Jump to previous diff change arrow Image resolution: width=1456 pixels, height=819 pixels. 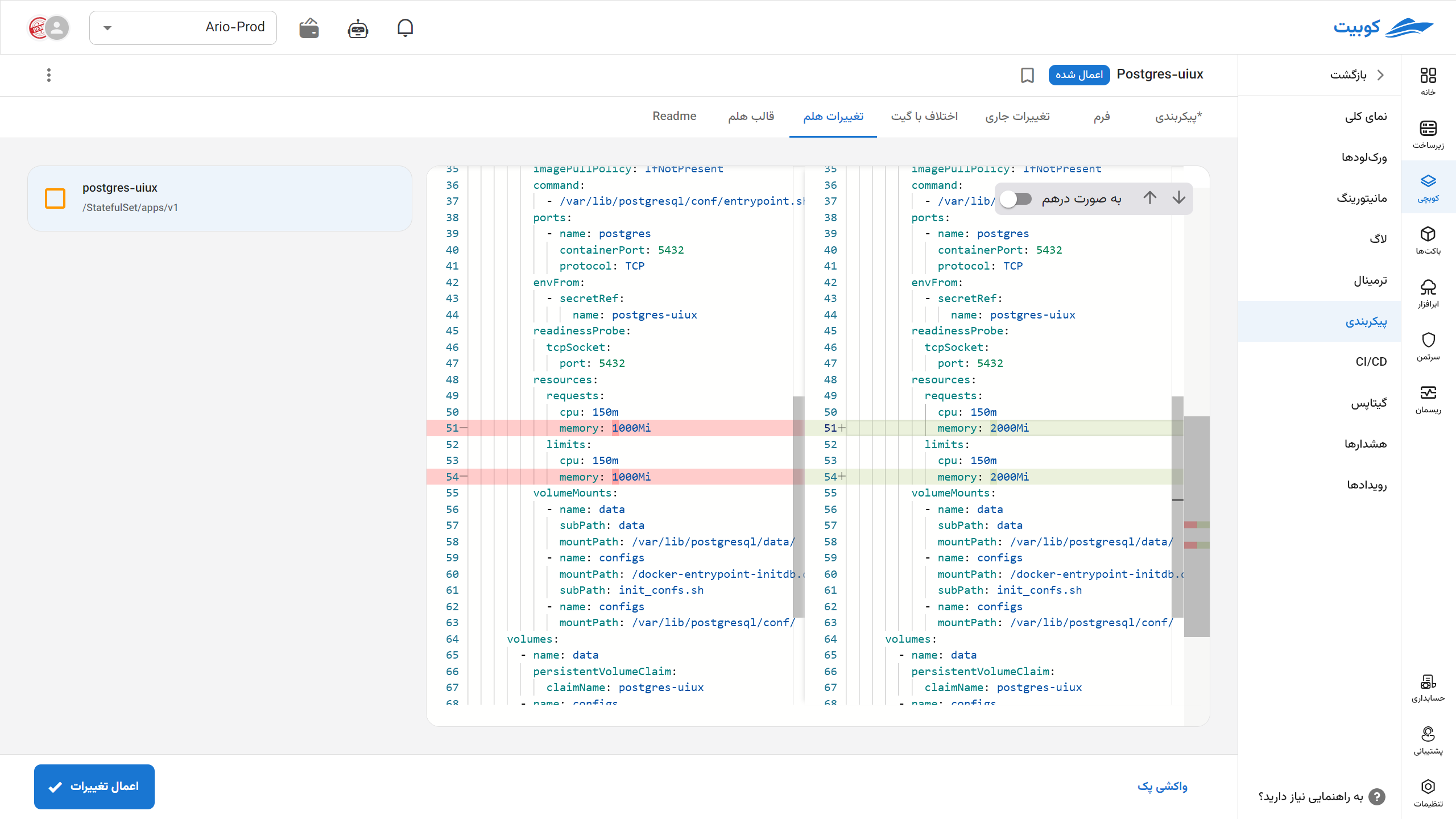1149,198
